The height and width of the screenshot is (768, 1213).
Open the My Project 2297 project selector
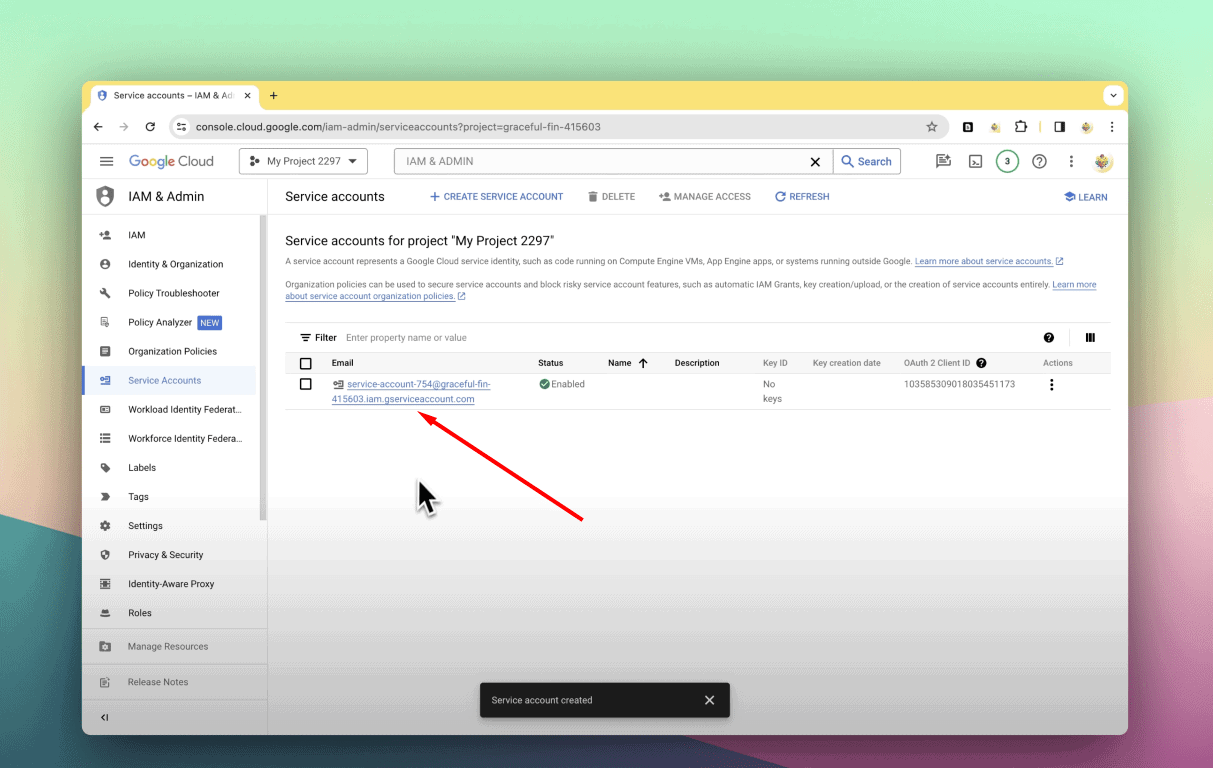[303, 161]
